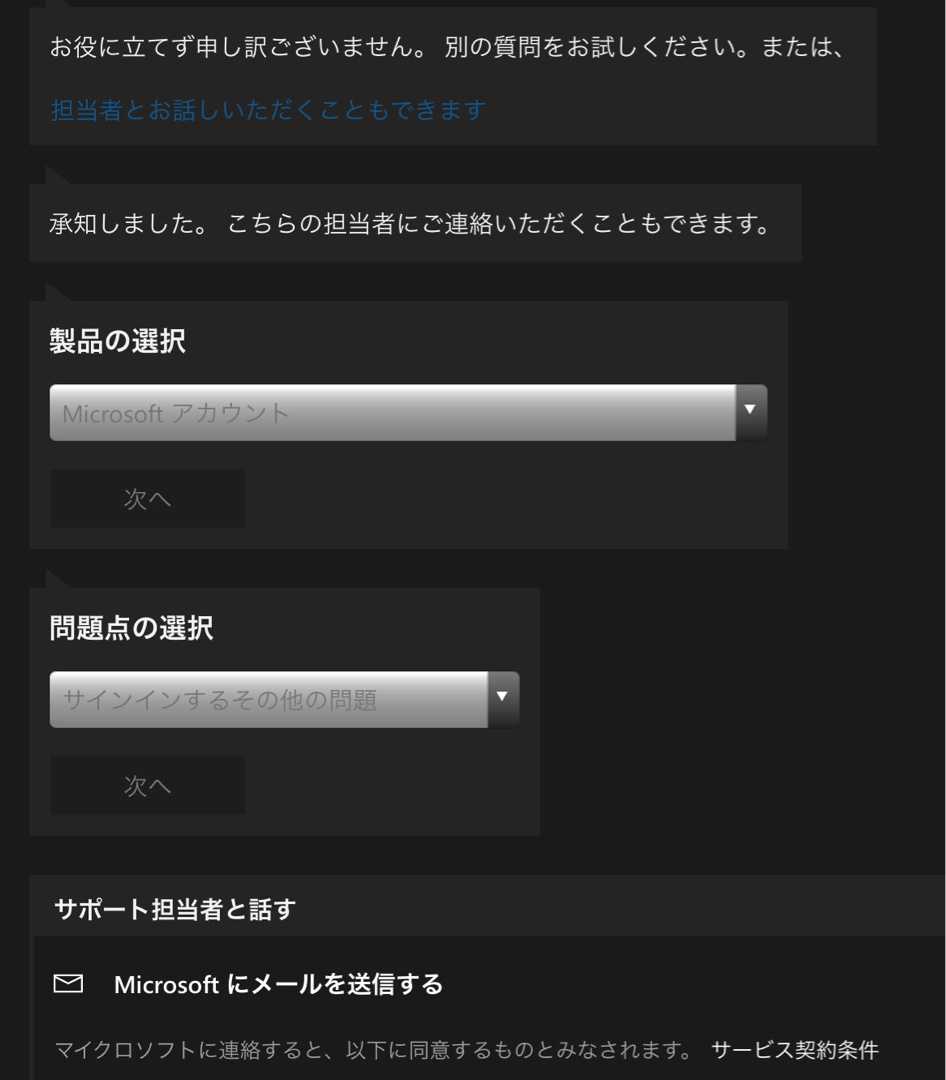
Task: Follow the 担当者とお話しいただくこともできます link
Action: click(268, 110)
